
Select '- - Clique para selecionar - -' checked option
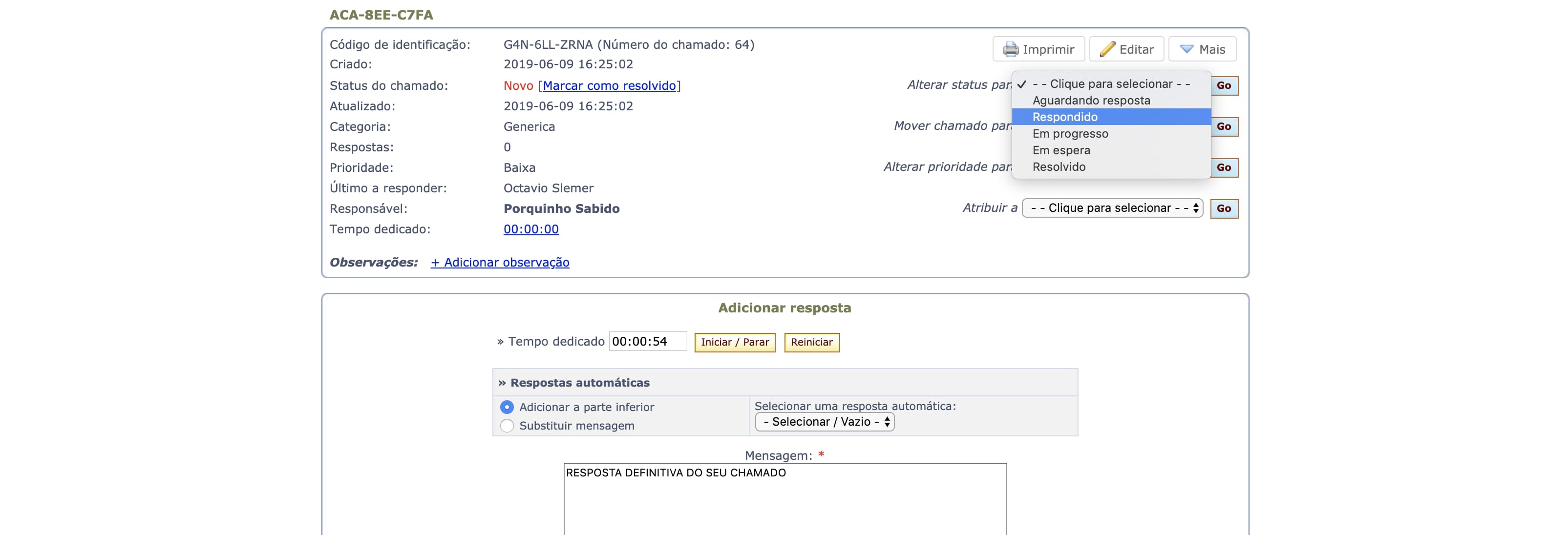coord(1110,84)
